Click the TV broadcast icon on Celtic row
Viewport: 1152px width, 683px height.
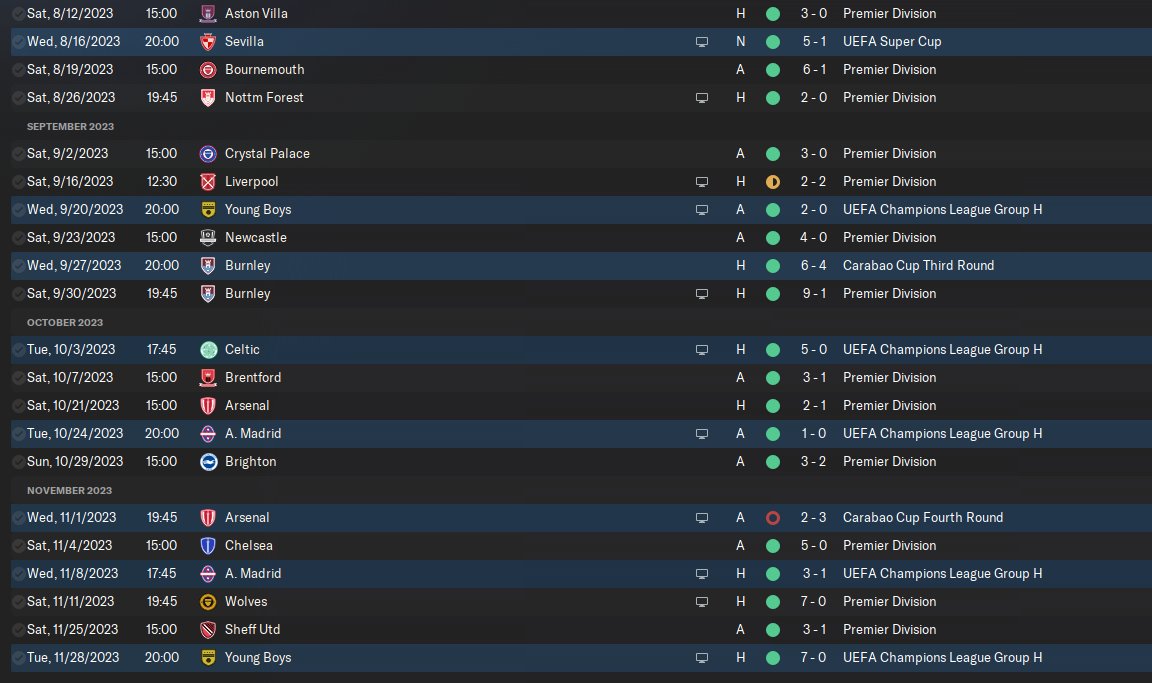(x=702, y=350)
